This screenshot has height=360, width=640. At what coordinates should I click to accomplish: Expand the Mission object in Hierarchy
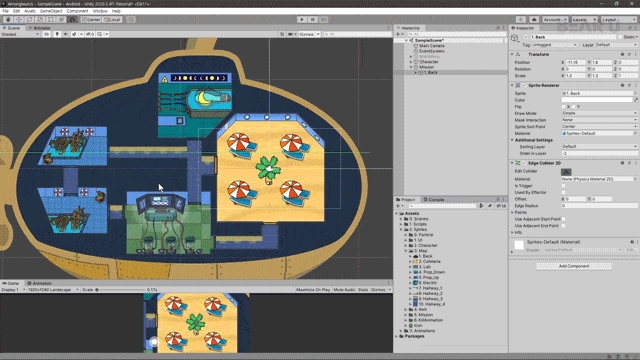(411, 67)
